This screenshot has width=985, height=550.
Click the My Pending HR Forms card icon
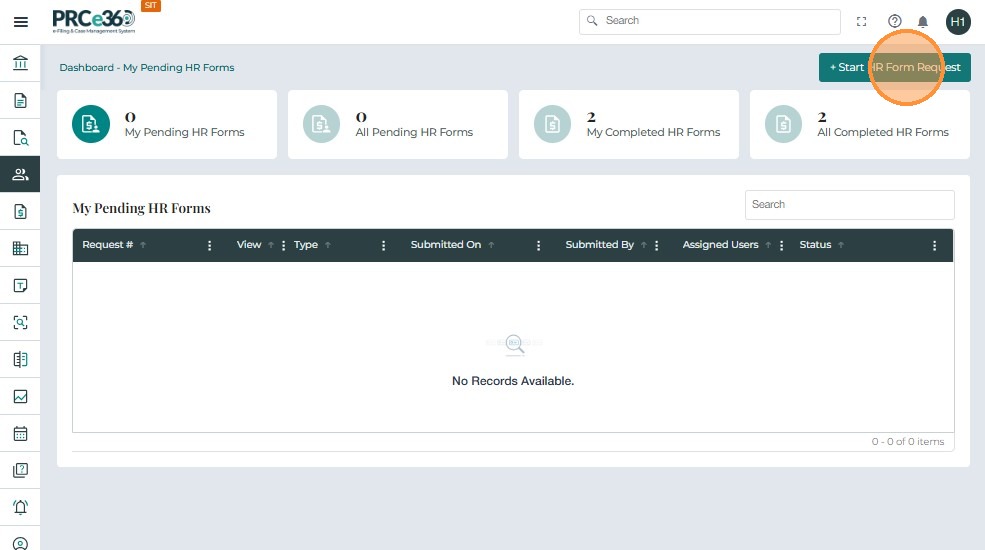pyautogui.click(x=90, y=124)
